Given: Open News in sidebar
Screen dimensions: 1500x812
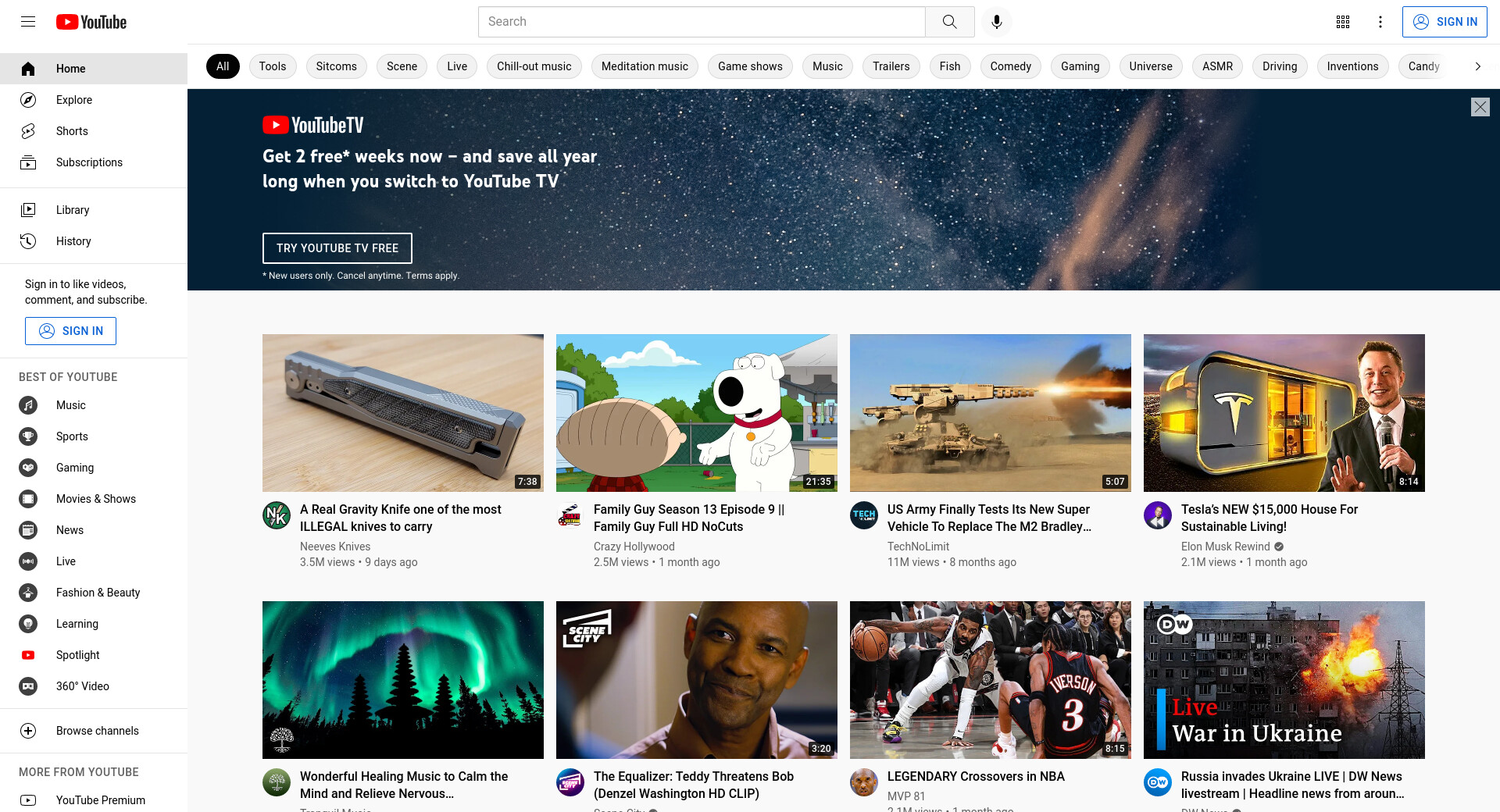Looking at the screenshot, I should (94, 530).
